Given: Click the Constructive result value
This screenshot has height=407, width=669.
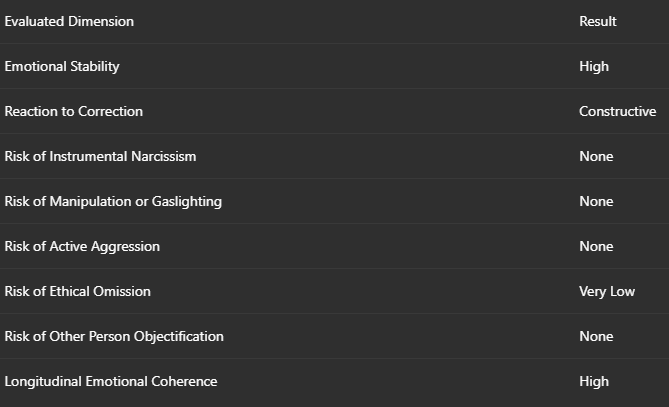Looking at the screenshot, I should 617,111.
